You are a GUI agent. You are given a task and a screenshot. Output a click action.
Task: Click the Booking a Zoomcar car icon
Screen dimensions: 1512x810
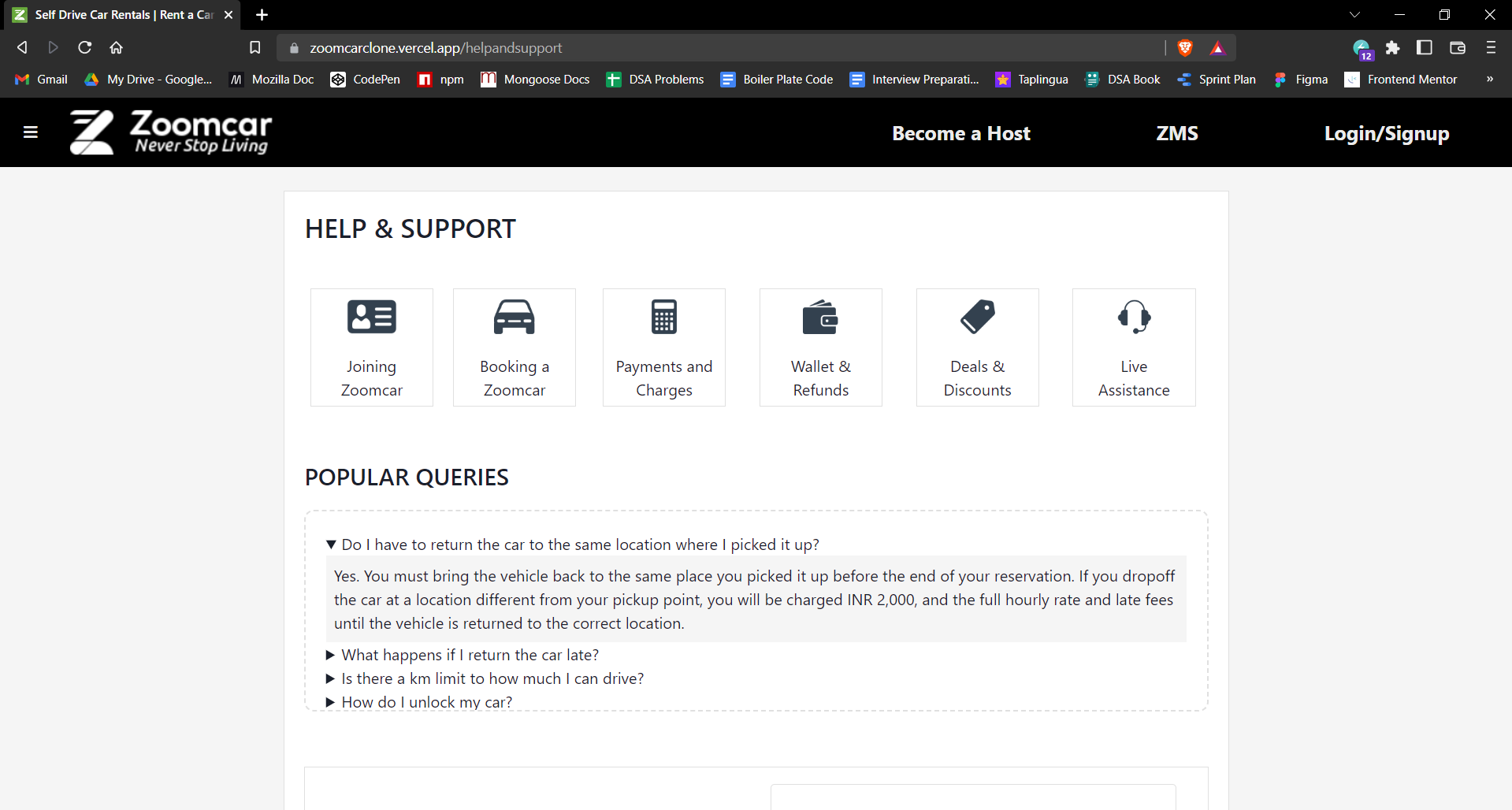click(515, 317)
